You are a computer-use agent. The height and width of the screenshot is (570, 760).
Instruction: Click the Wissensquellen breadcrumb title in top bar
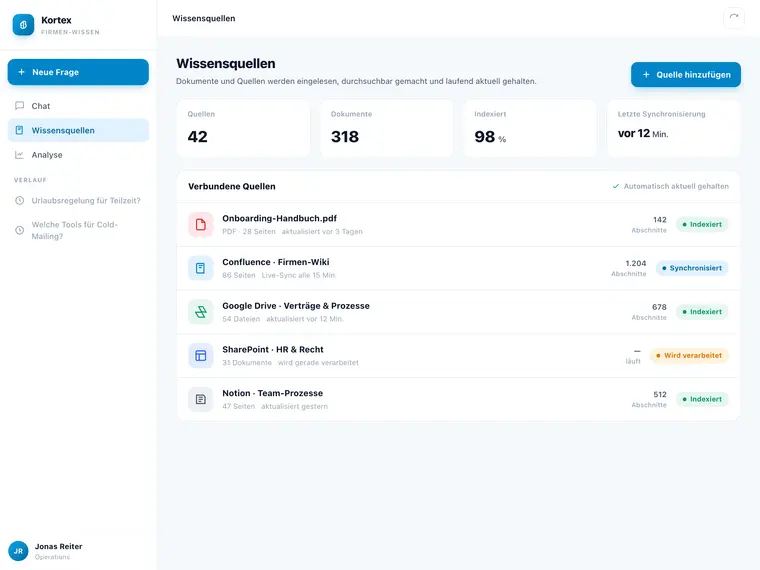pyautogui.click(x=204, y=18)
